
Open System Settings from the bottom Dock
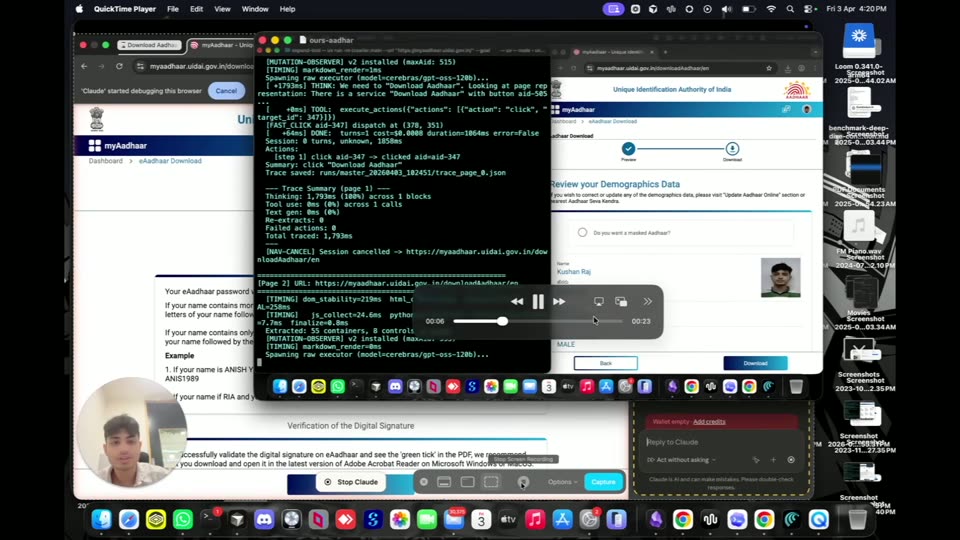click(589, 519)
